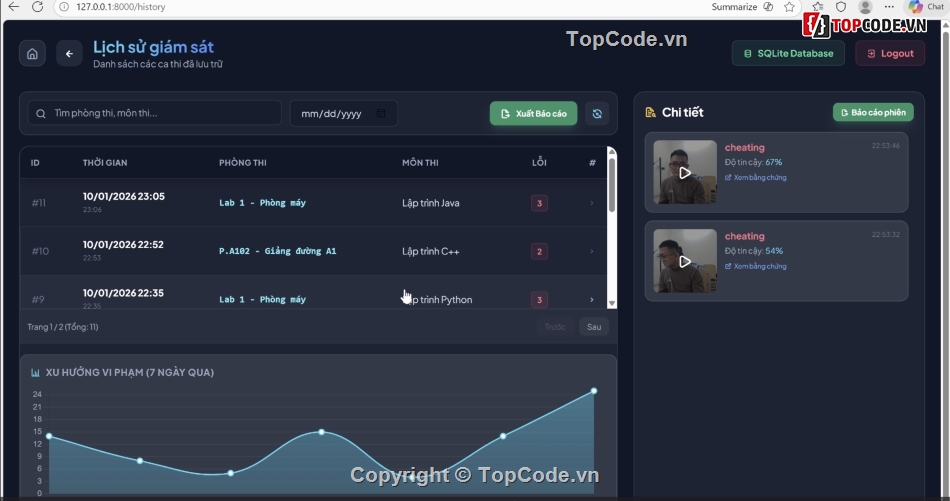
Task: Click the Chi tiết details panel icon
Action: [651, 112]
